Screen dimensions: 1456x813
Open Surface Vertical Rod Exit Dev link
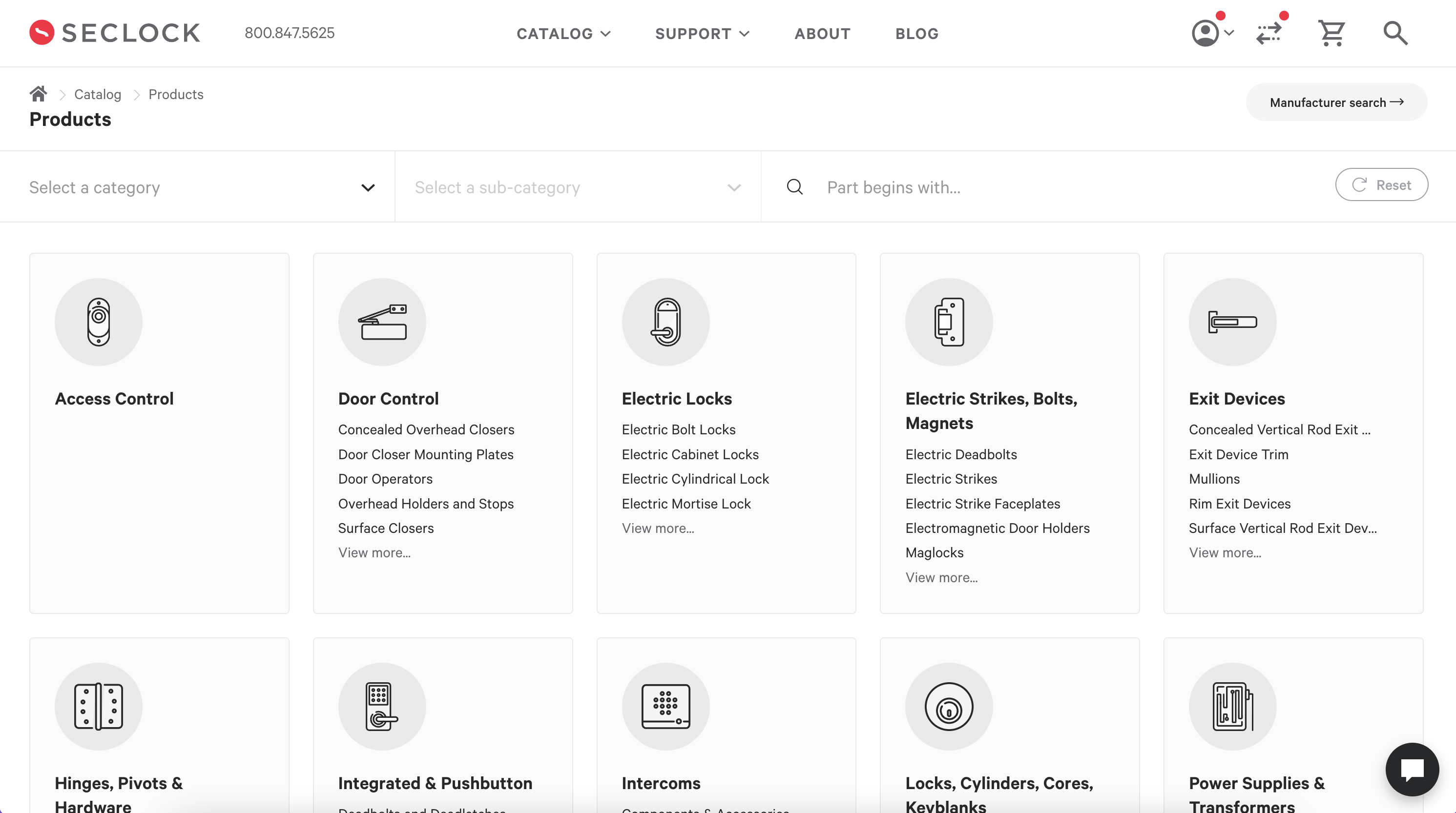(1283, 528)
